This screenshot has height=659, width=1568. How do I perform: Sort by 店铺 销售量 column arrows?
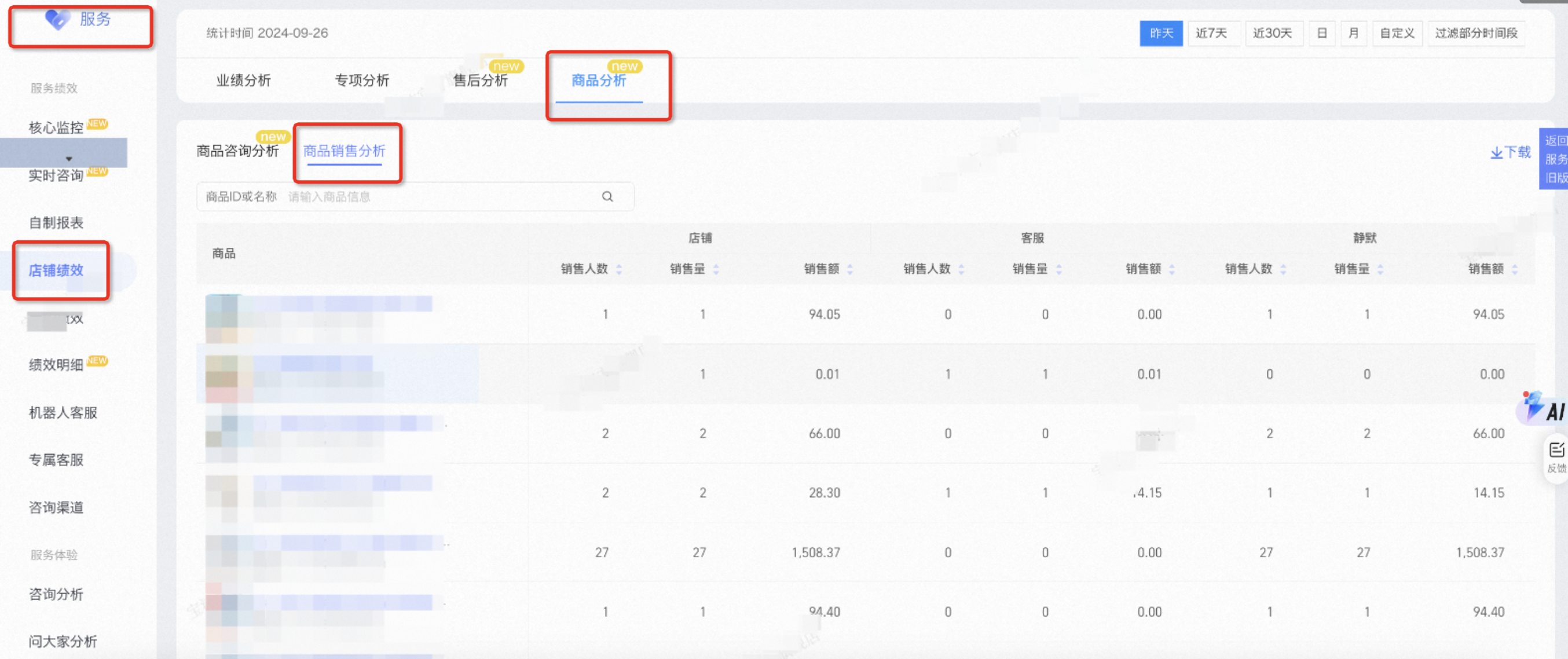point(716,269)
